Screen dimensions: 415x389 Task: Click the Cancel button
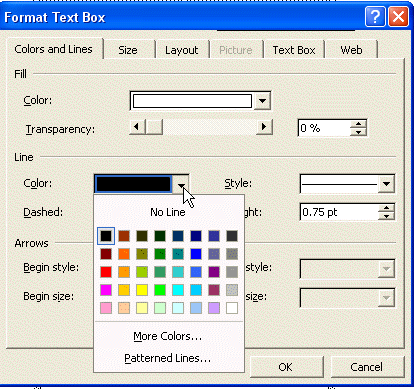coord(366,367)
